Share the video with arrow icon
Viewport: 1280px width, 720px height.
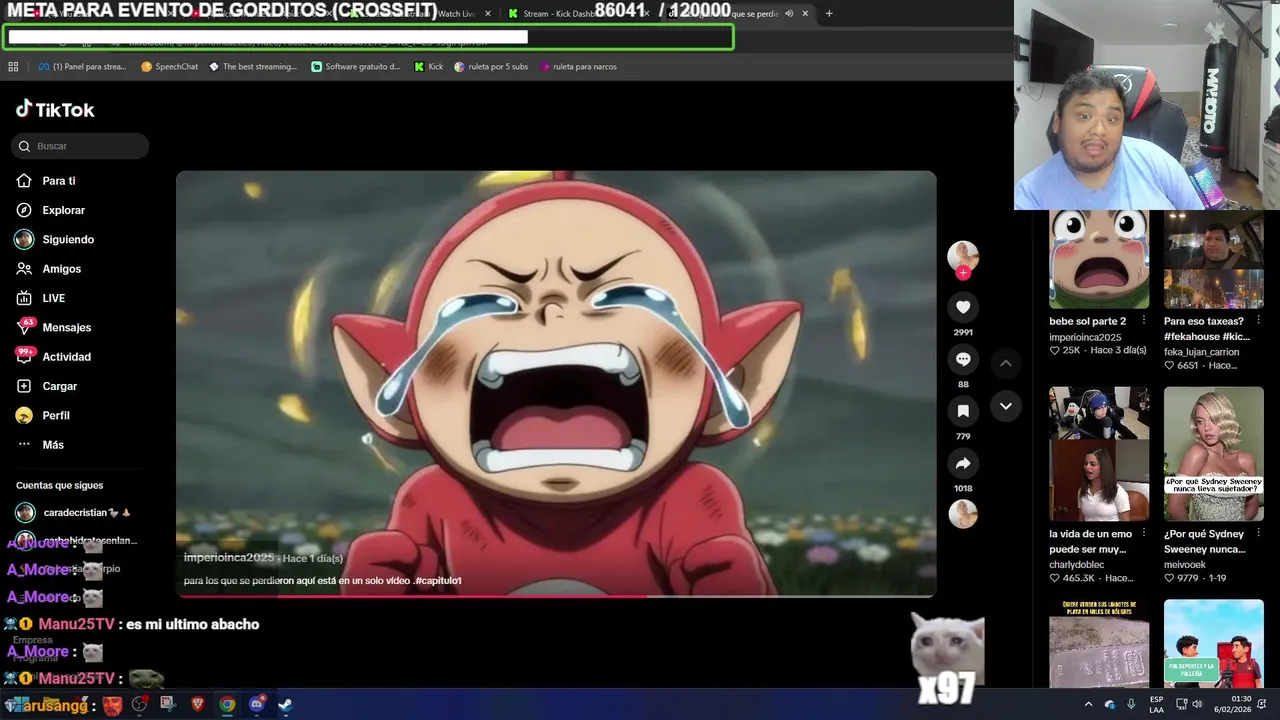pyautogui.click(x=963, y=463)
